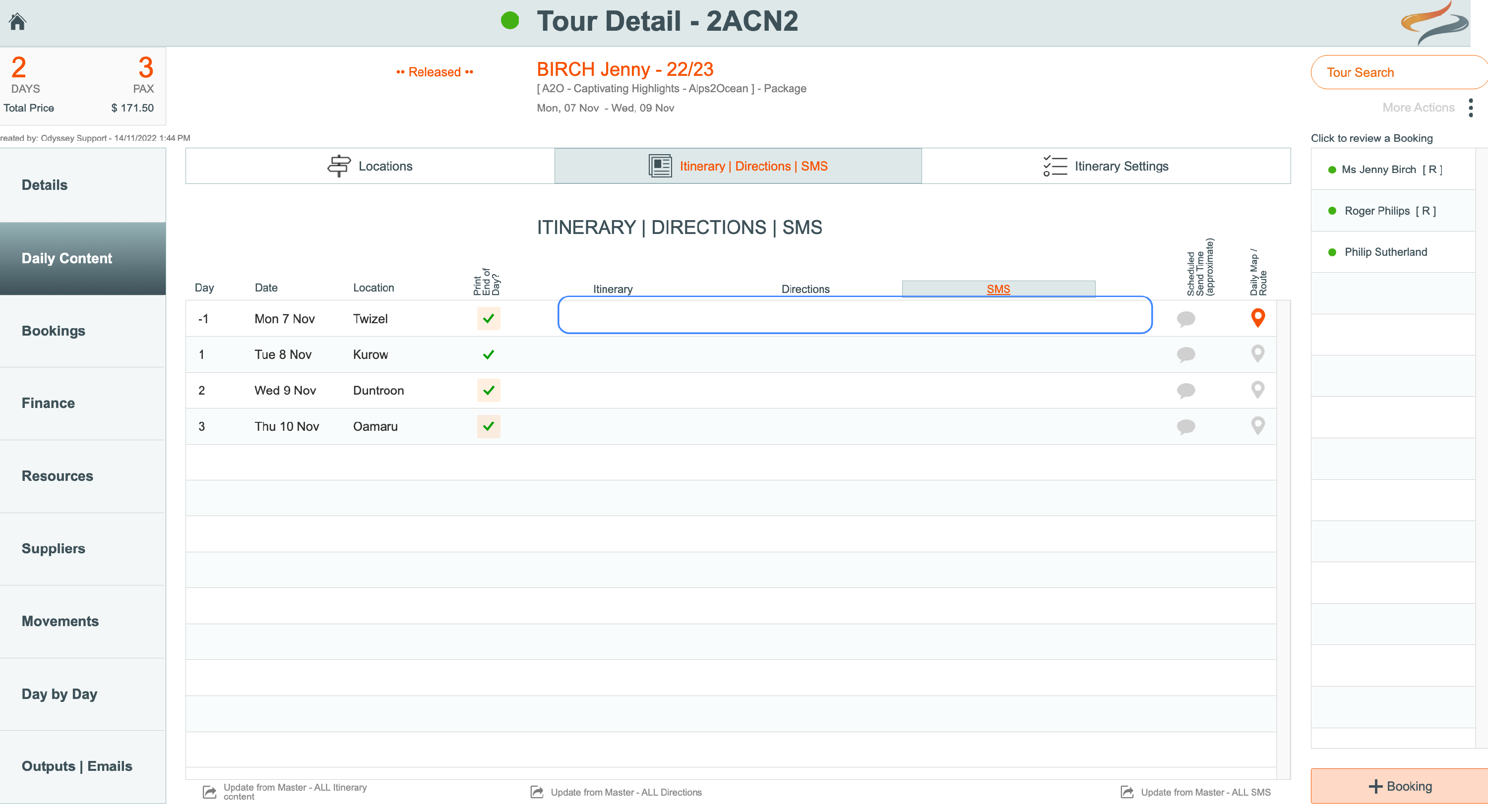Toggle Print End of Day check for Kurow
Screen dimensions: 1488x812
point(488,354)
